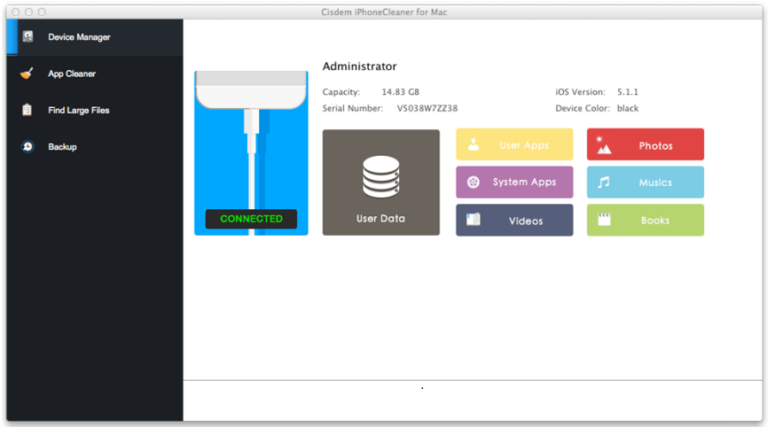Click the Backup sidebar icon
This screenshot has width=768, height=427.
(28, 147)
